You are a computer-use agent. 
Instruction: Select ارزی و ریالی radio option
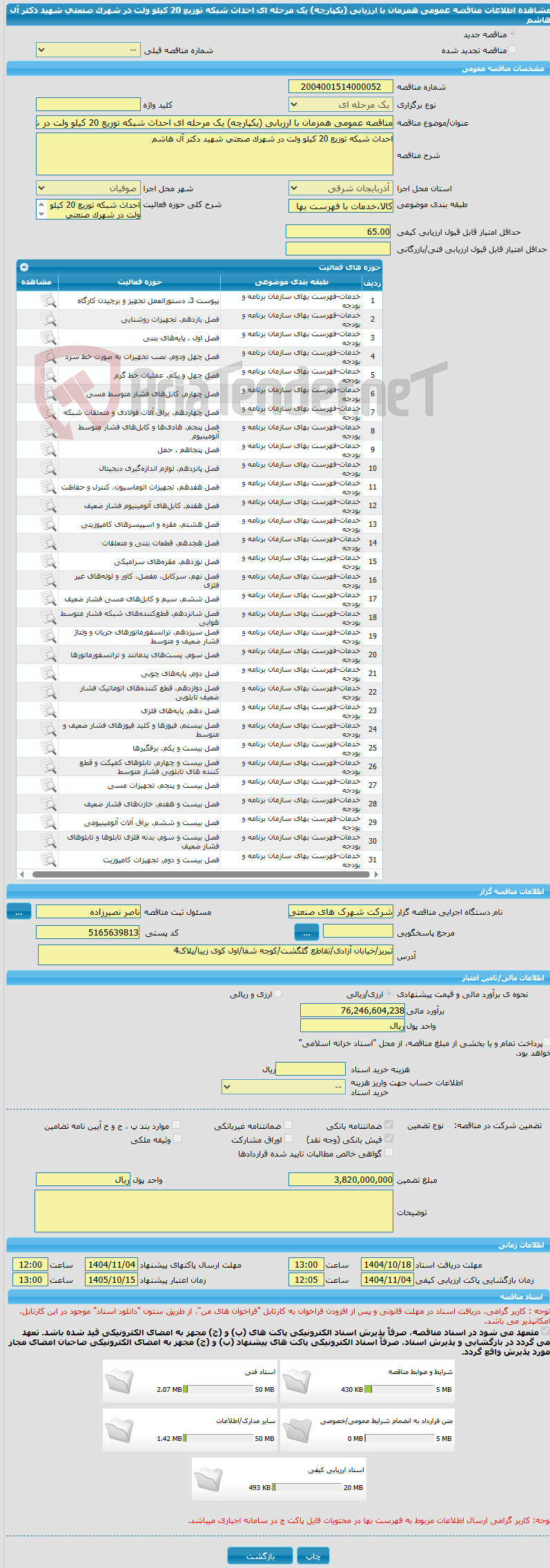[278, 994]
